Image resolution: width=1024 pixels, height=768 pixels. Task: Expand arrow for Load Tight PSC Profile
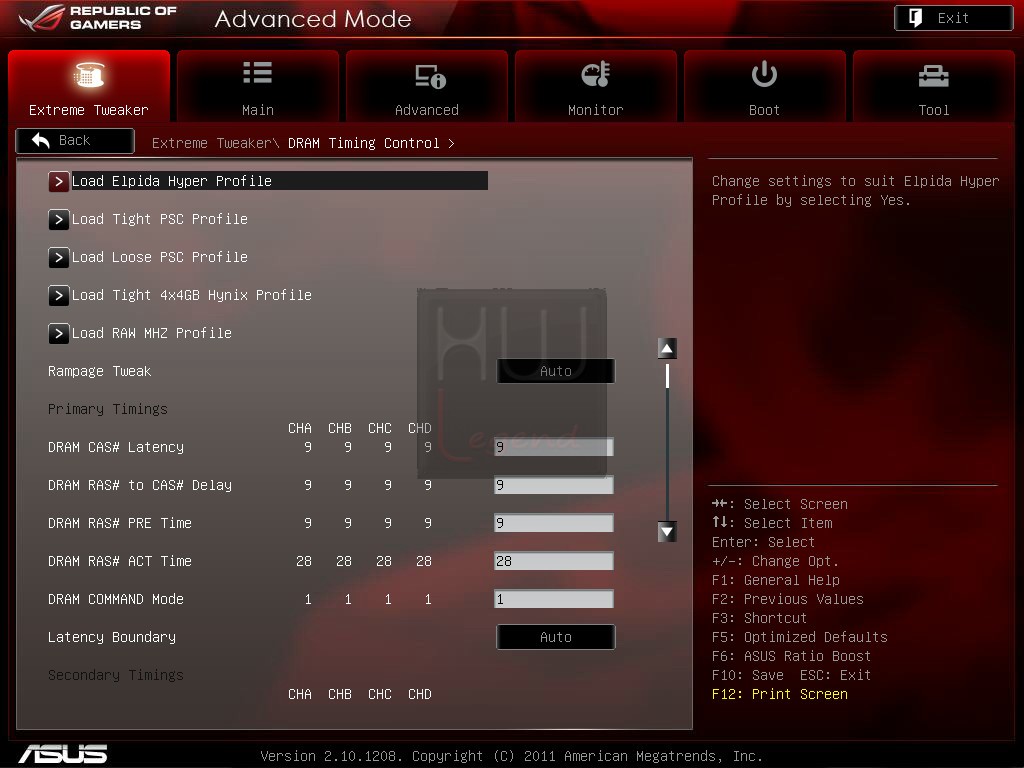pos(58,219)
